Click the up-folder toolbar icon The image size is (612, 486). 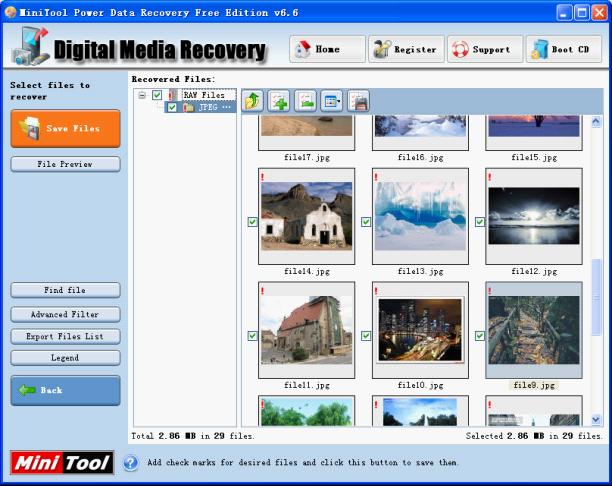click(252, 101)
